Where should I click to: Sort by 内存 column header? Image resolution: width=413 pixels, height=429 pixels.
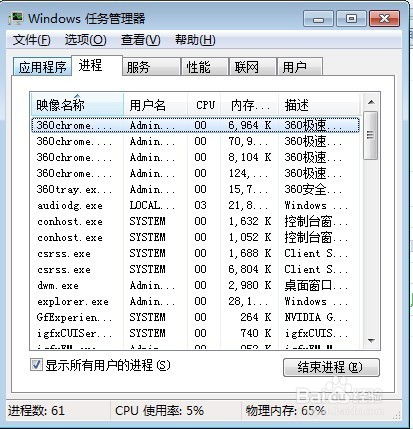(249, 105)
